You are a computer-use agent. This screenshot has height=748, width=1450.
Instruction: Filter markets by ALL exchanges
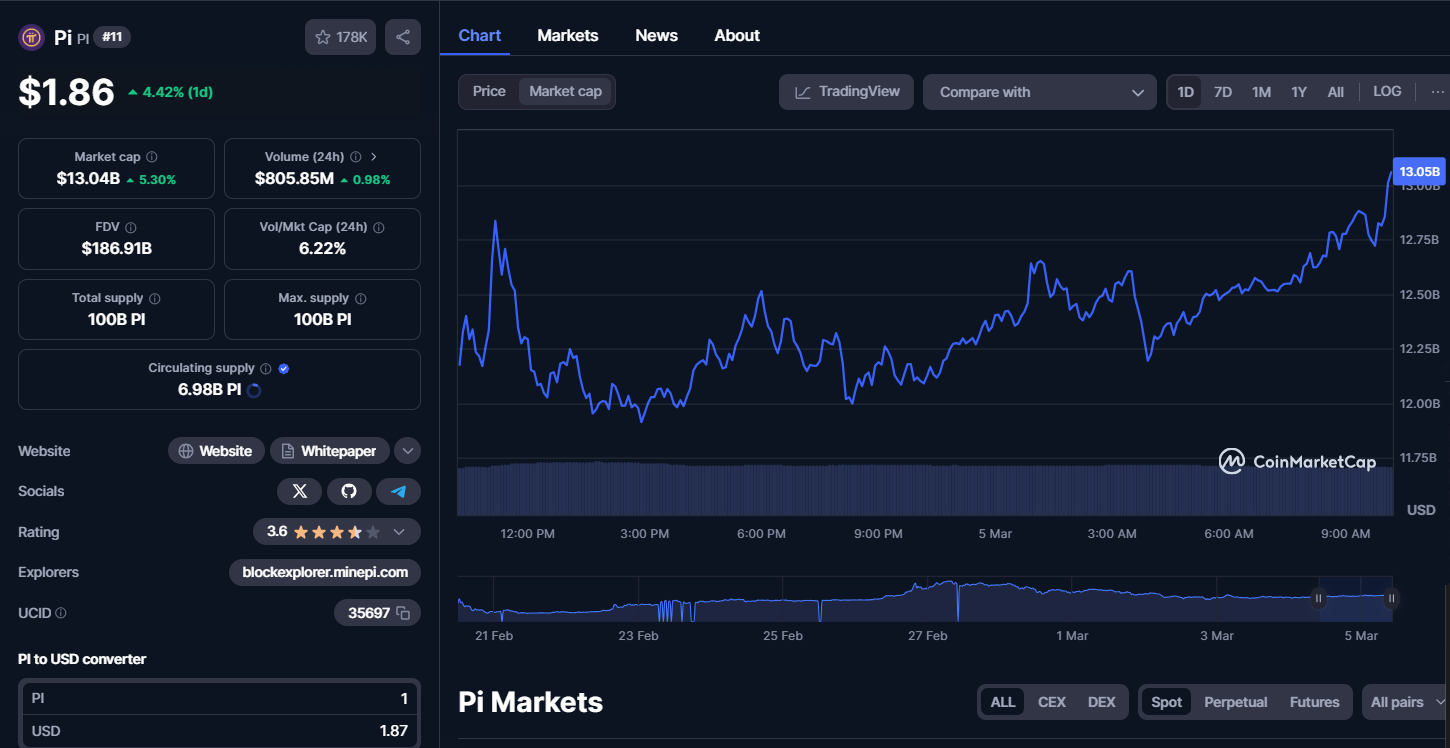[x=1003, y=702]
